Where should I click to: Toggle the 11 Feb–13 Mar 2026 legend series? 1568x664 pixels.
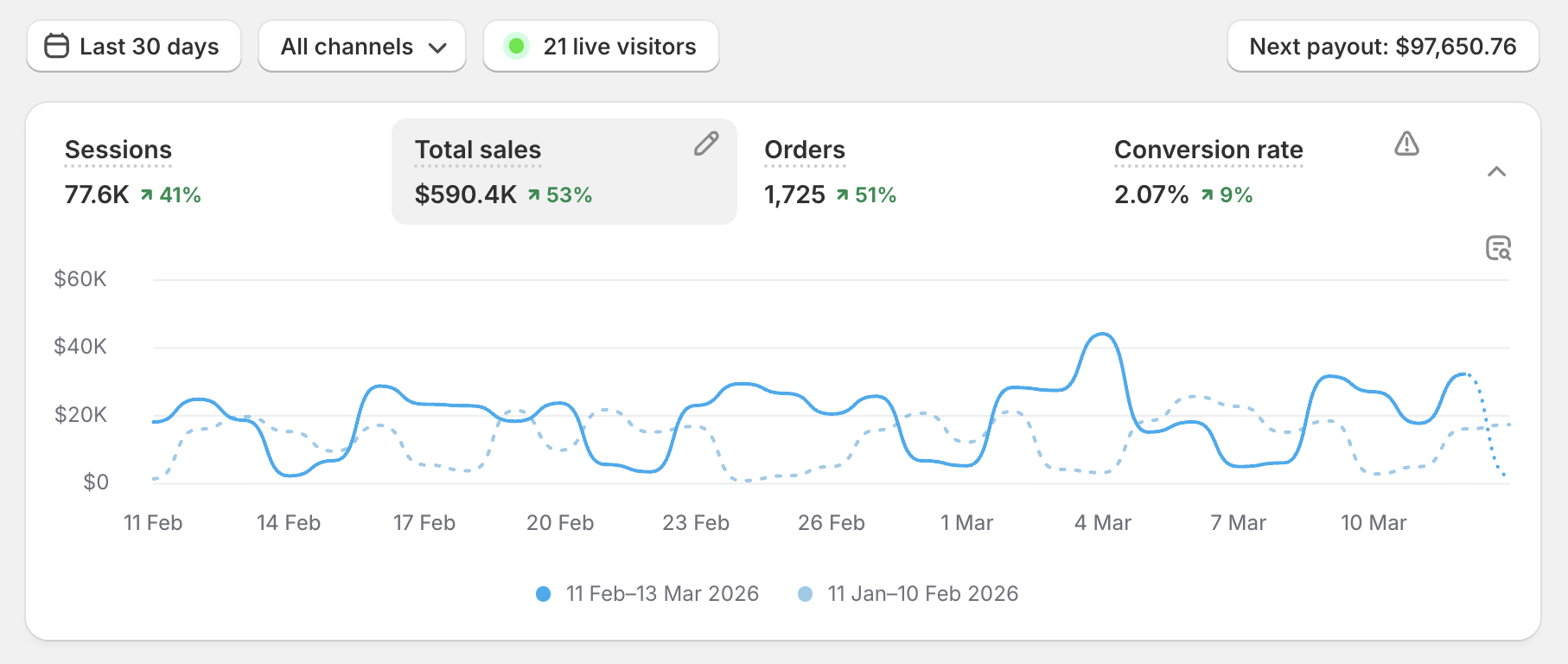click(x=661, y=594)
